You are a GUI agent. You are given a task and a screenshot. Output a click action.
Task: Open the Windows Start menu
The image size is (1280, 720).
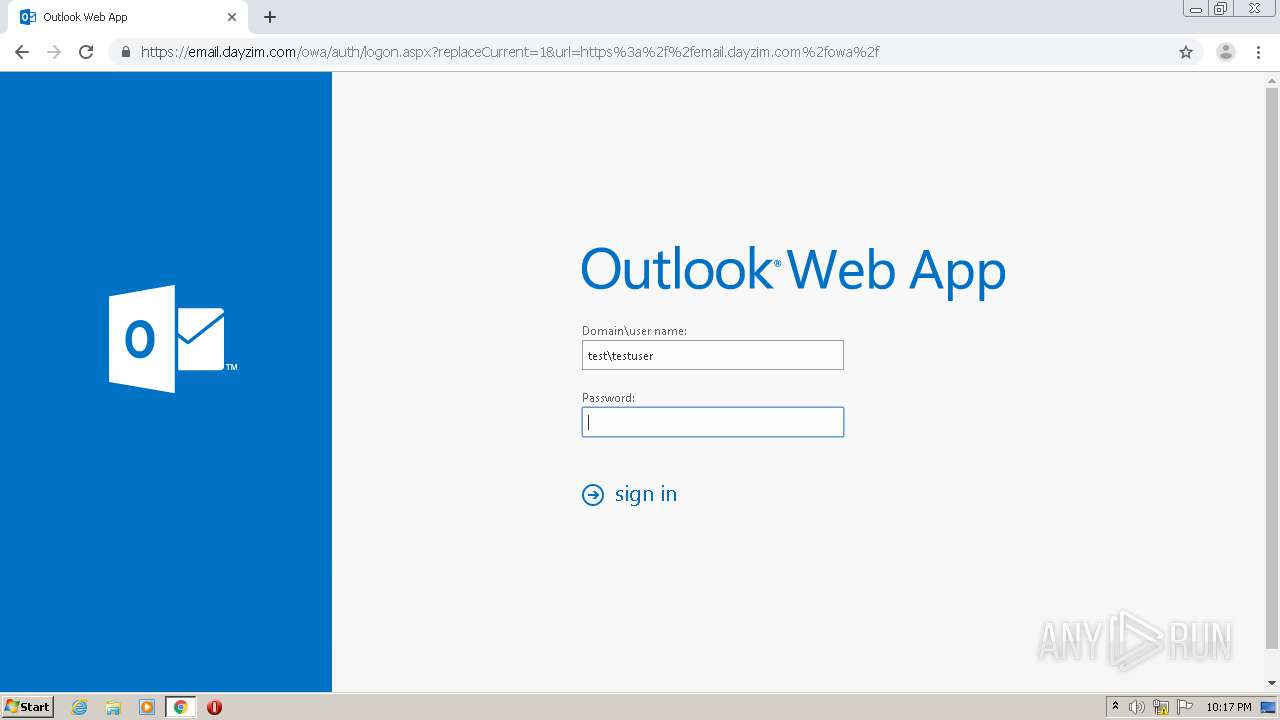tap(28, 706)
